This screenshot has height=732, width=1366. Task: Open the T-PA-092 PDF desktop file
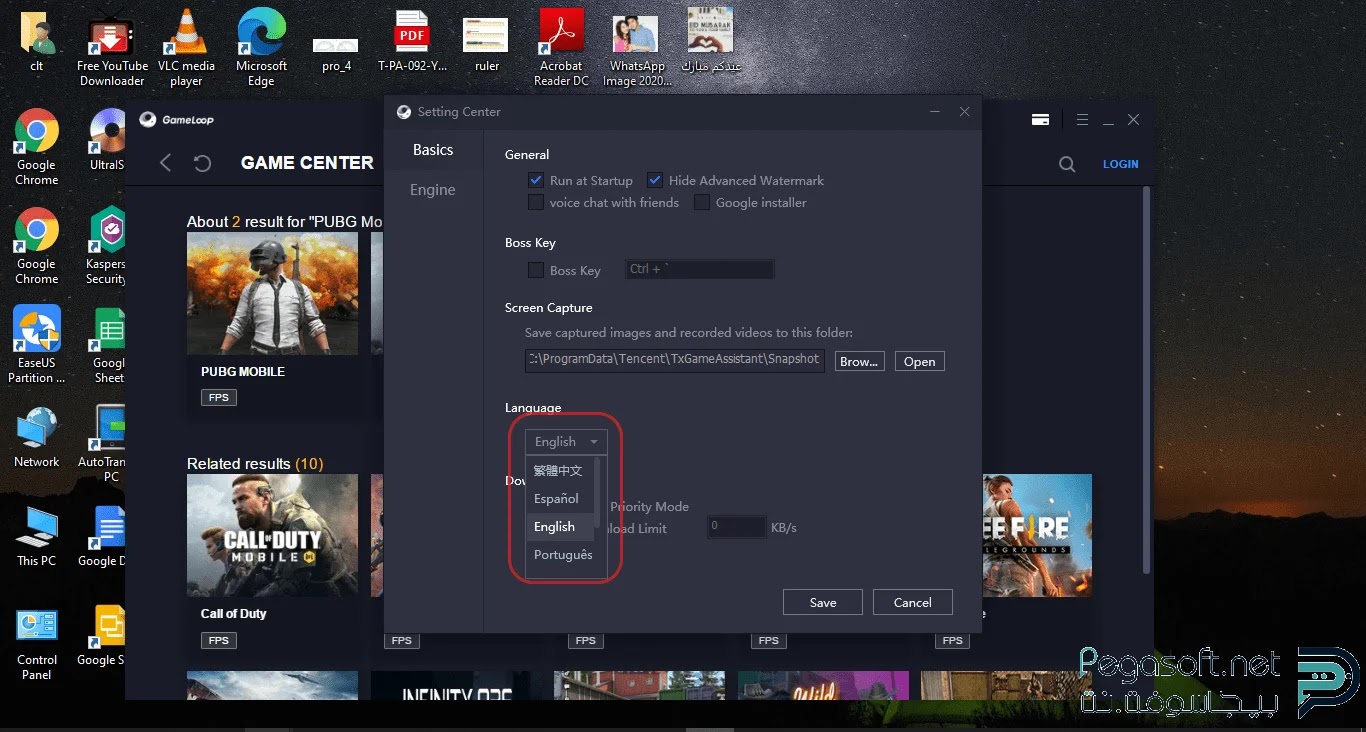[412, 42]
